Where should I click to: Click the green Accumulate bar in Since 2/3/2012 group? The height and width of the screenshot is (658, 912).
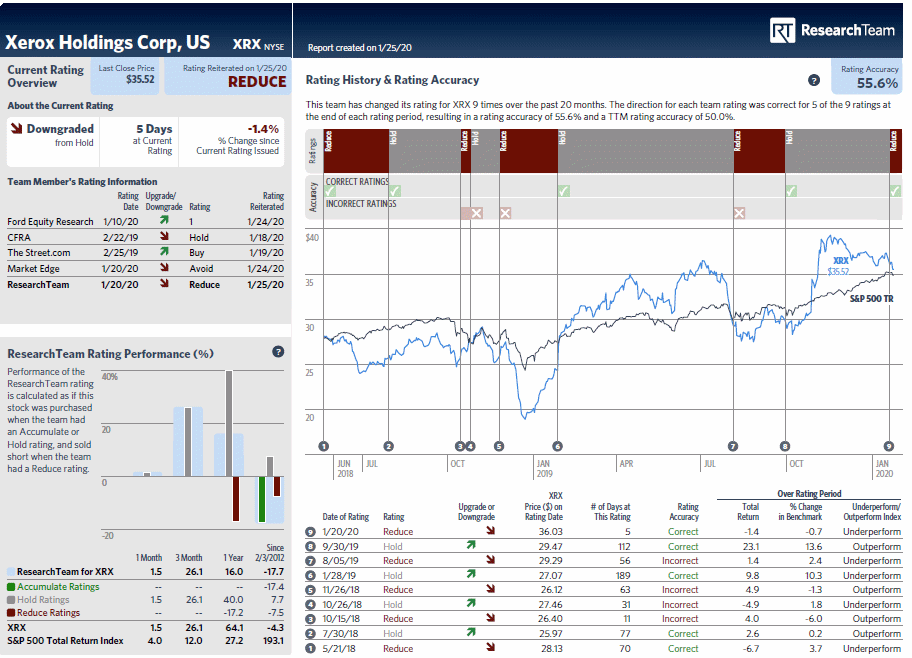coord(262,499)
